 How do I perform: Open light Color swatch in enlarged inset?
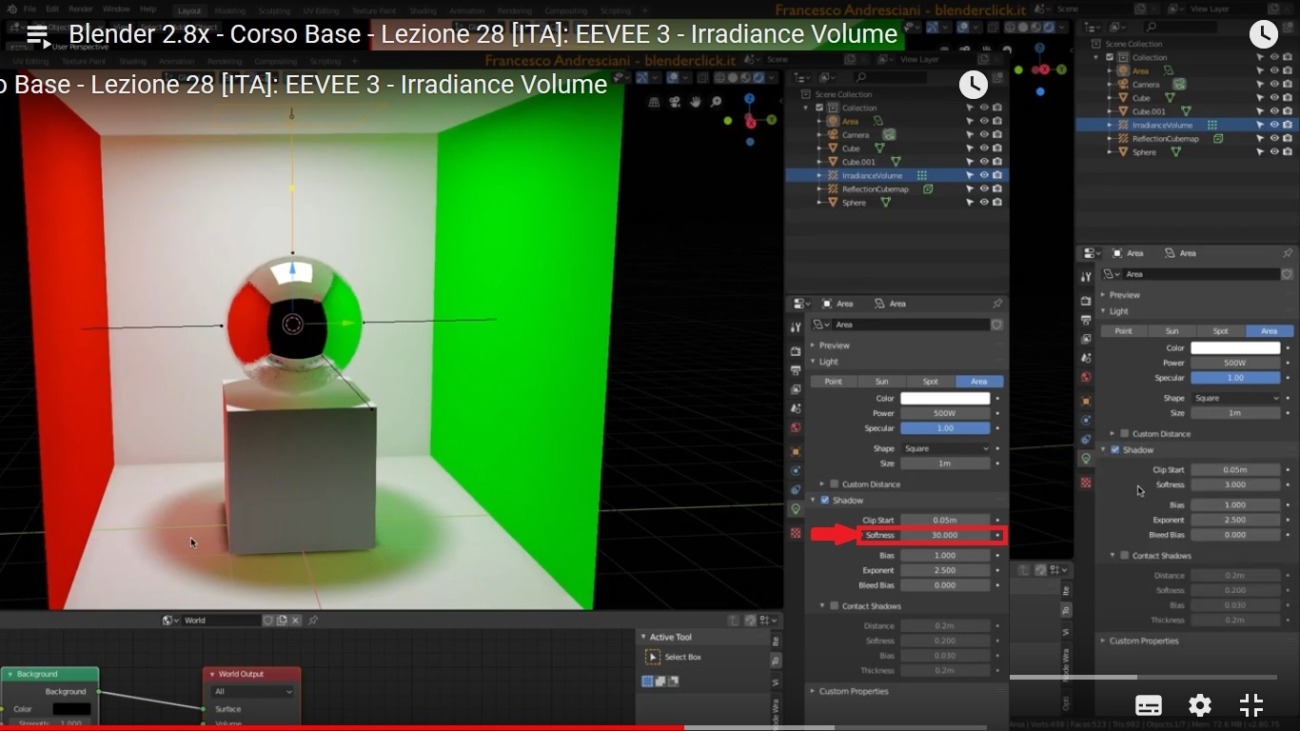[x=945, y=398]
